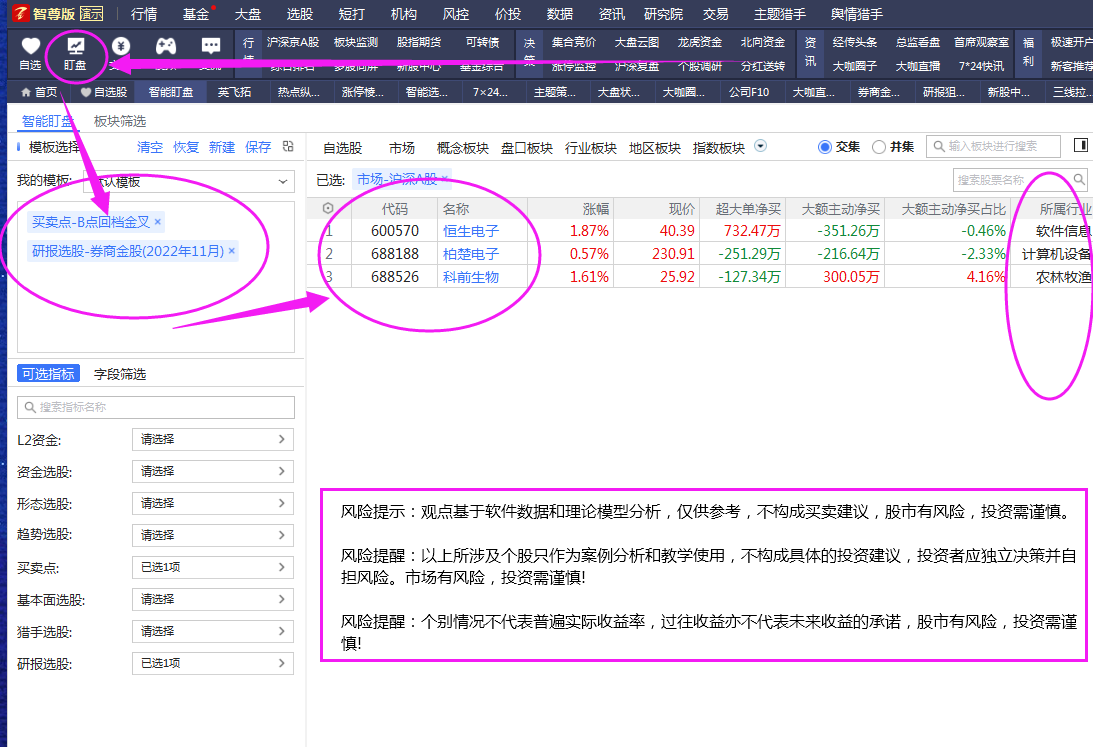Open the 行情 menu
1093x747 pixels.
click(144, 14)
